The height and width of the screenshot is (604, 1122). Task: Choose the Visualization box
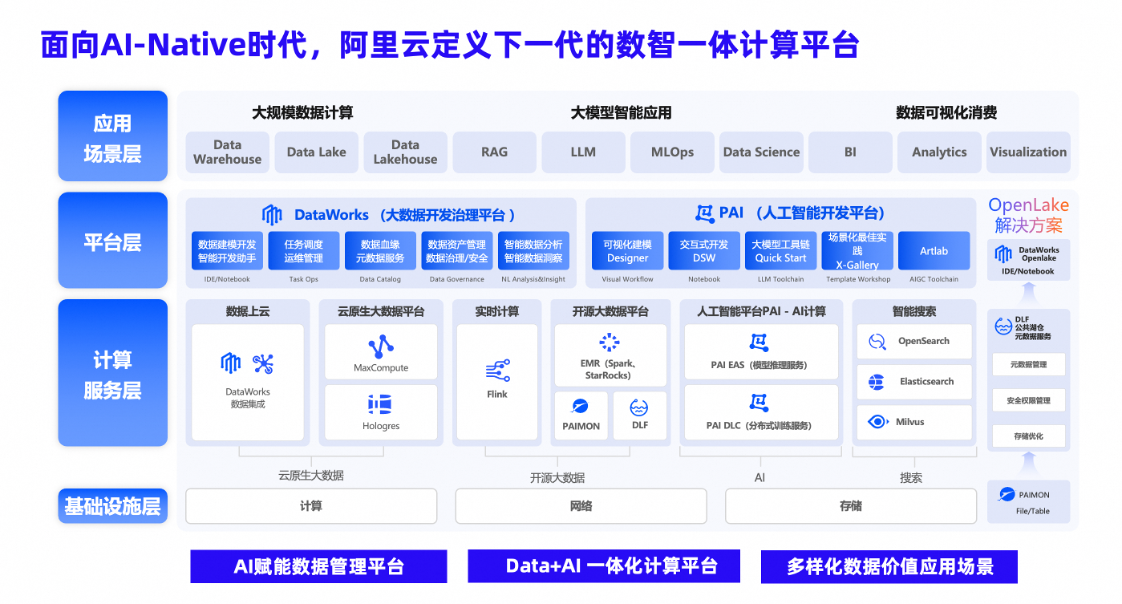tap(1028, 152)
